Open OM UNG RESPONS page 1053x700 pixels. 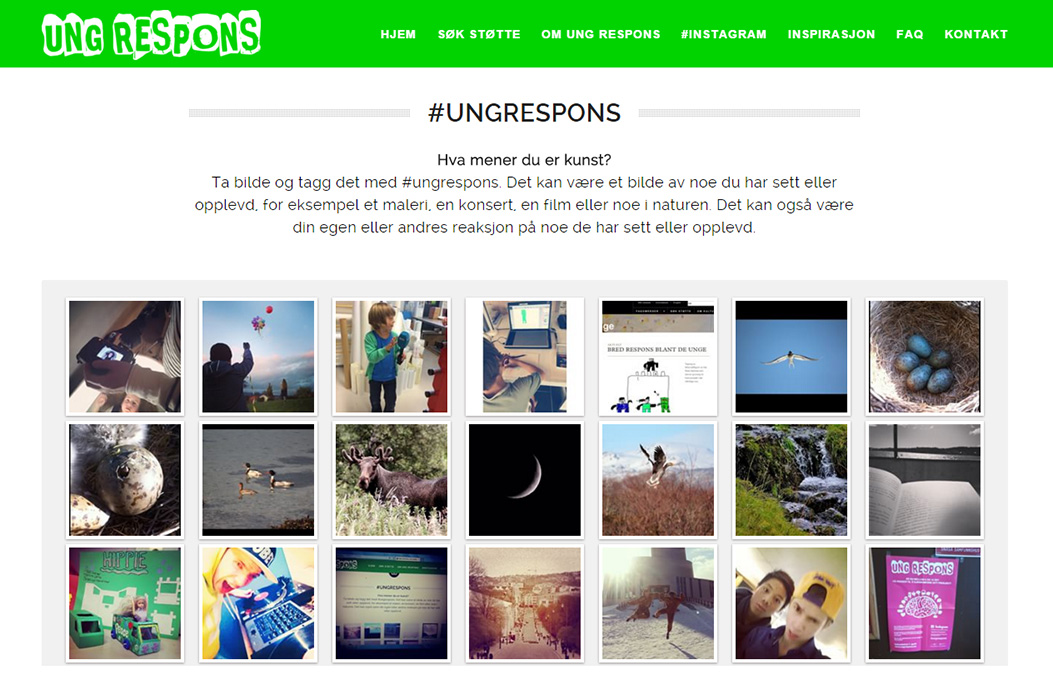click(601, 34)
